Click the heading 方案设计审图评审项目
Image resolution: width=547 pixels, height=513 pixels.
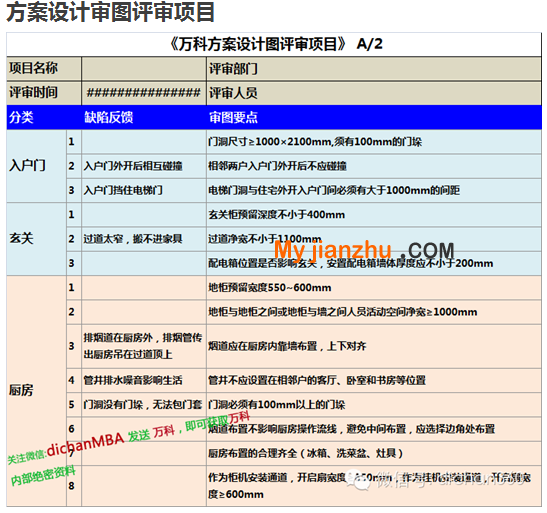click(110, 13)
